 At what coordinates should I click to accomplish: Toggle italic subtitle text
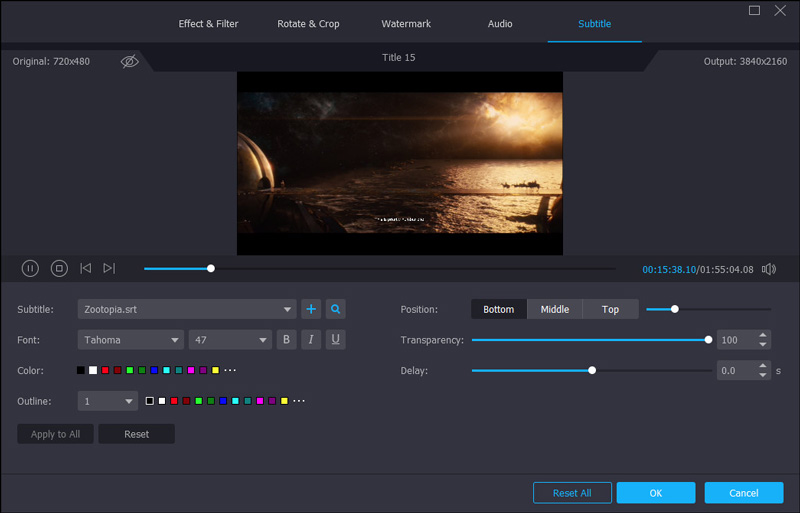coord(311,340)
